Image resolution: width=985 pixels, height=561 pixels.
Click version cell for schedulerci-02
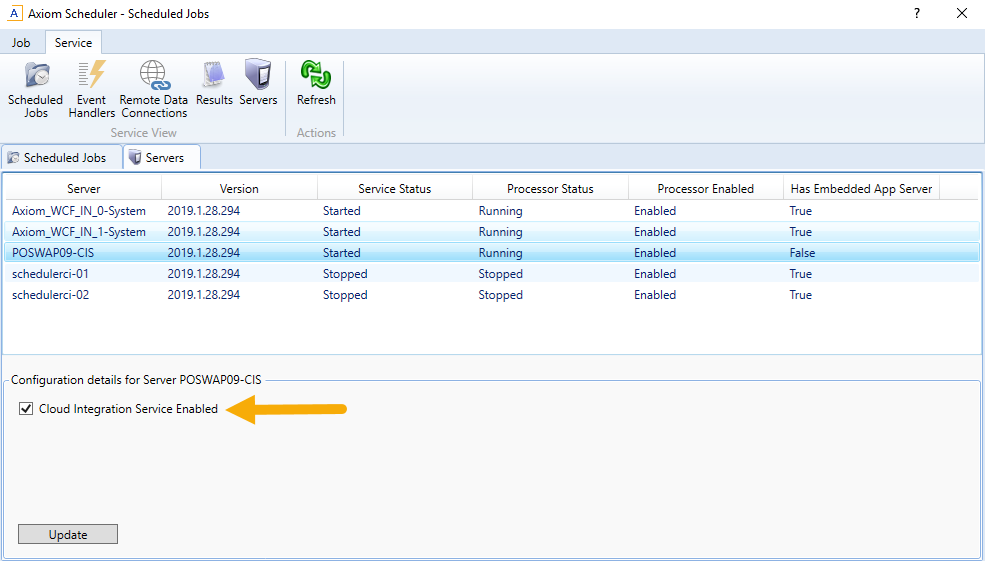click(x=204, y=295)
